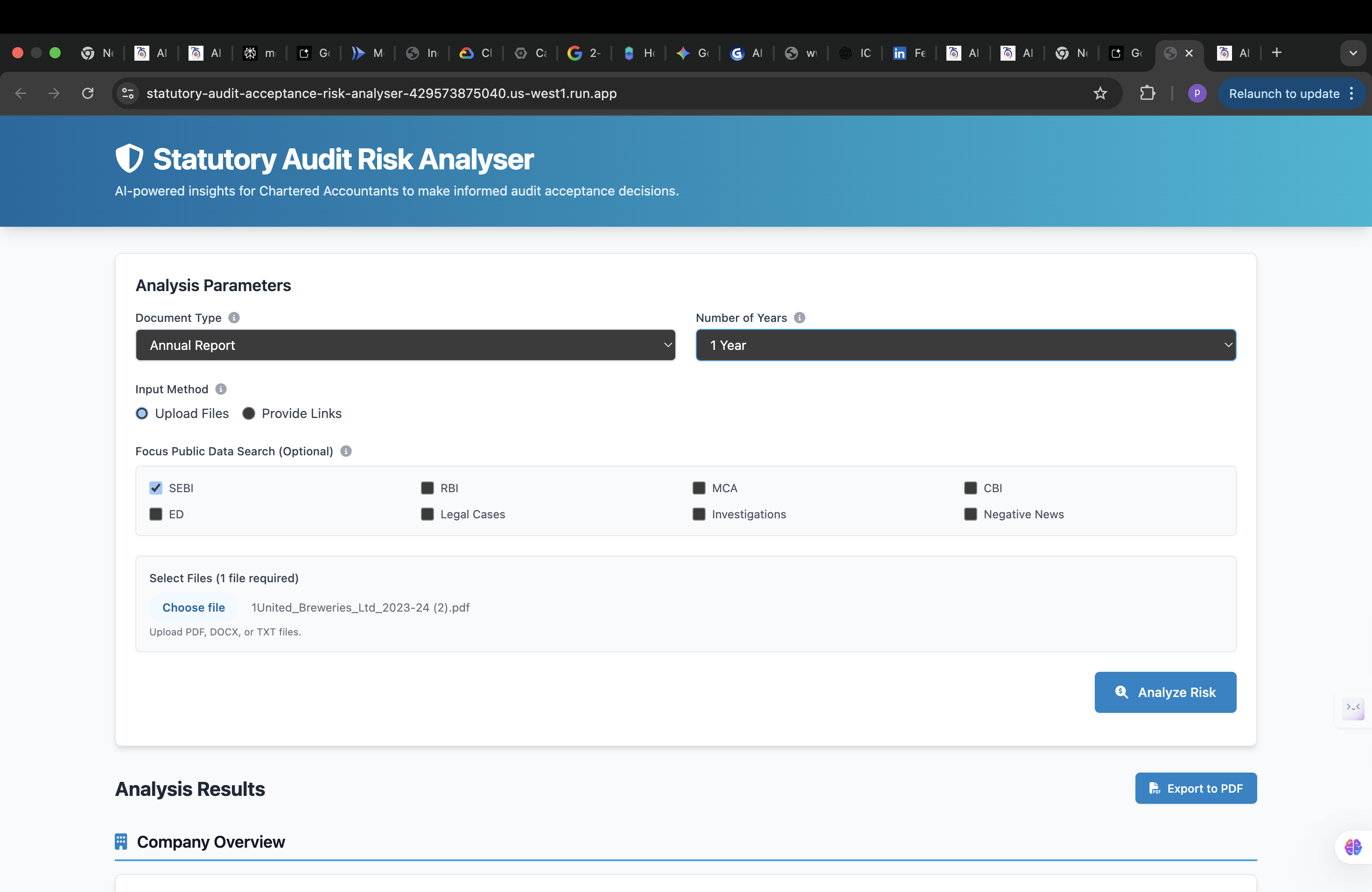
Task: Switch to the LinkedIn browser tab
Action: (909, 53)
